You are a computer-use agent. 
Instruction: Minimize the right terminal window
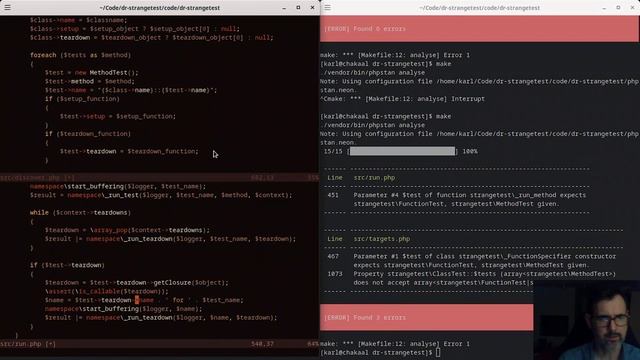(x=604, y=8)
